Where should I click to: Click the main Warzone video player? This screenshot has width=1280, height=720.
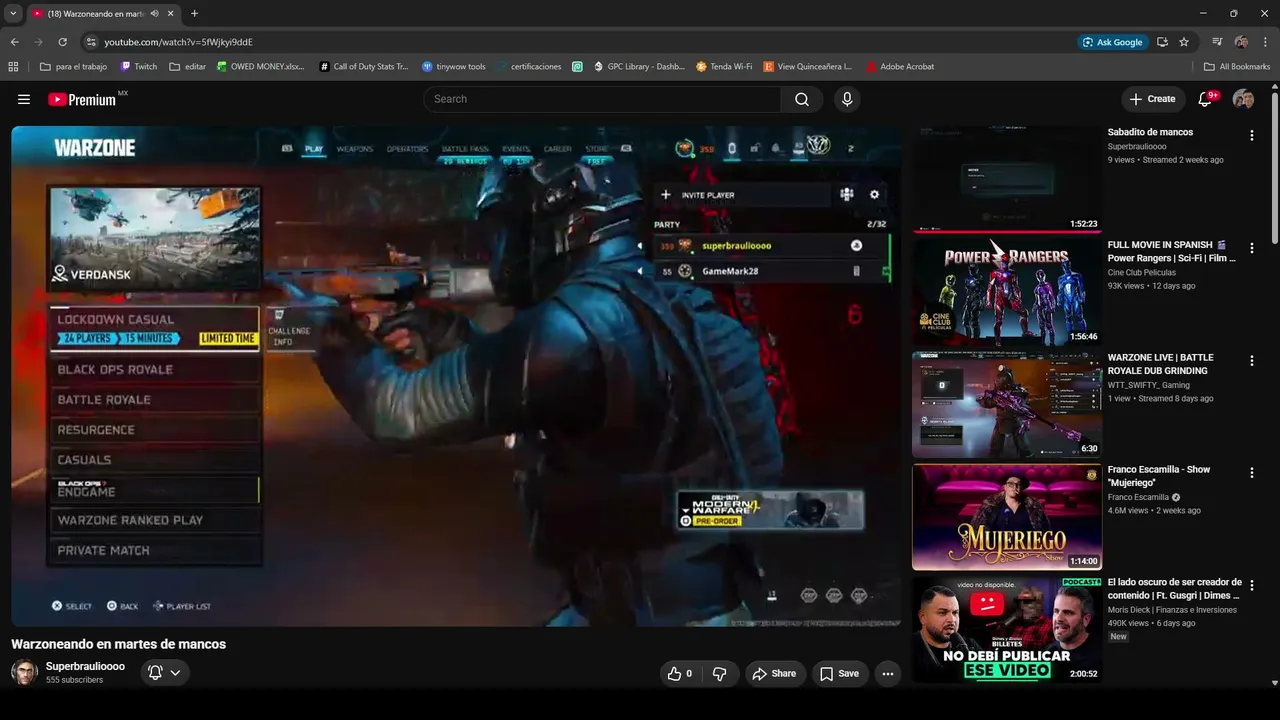pos(456,376)
